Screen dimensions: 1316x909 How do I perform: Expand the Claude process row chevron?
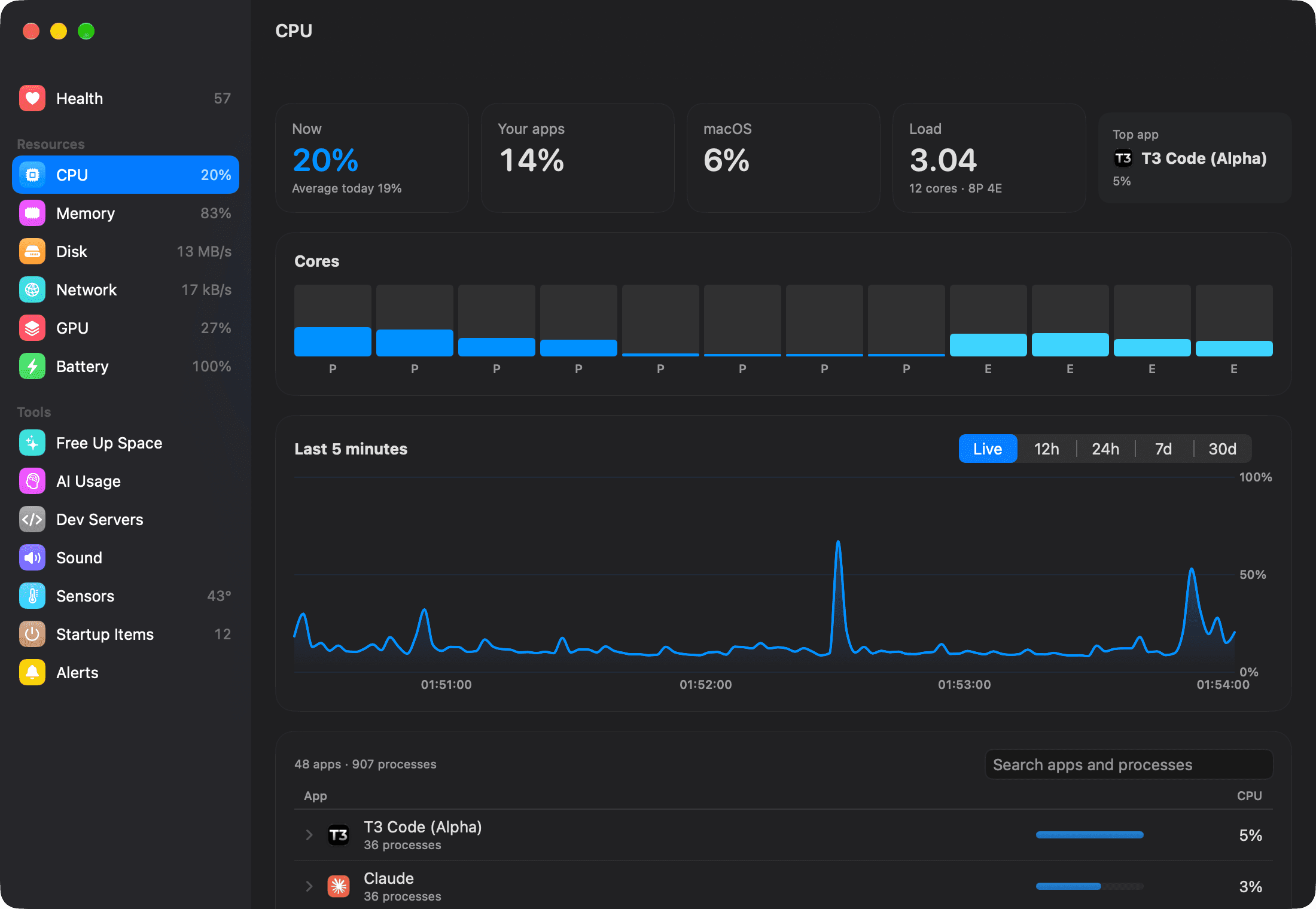(x=309, y=886)
